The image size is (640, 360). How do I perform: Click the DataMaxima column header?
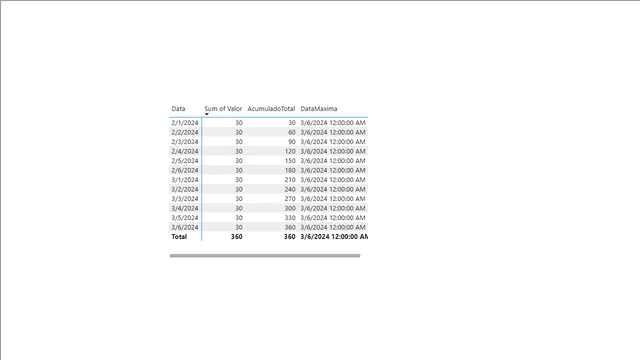pos(319,109)
